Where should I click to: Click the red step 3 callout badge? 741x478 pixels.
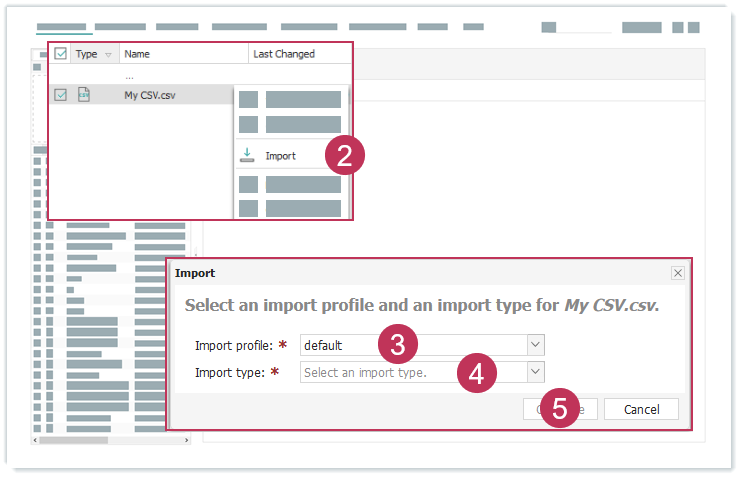click(397, 345)
